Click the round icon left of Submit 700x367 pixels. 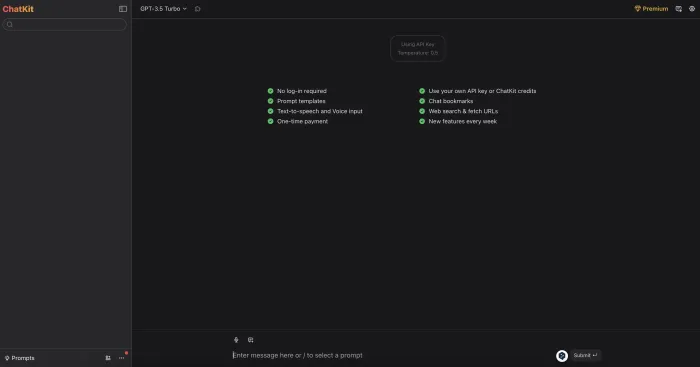tap(562, 355)
